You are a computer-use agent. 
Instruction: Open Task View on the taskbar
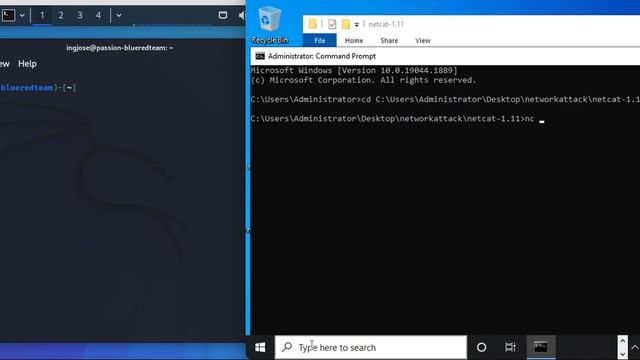coord(510,347)
